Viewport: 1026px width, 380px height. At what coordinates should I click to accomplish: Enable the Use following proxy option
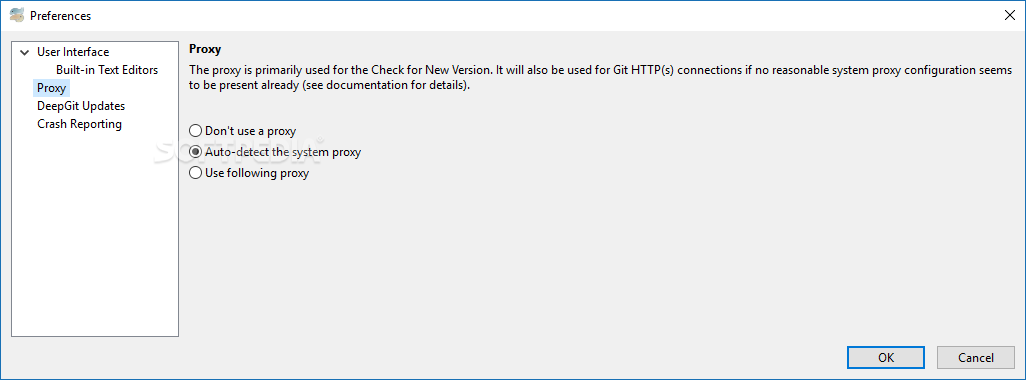(x=195, y=173)
